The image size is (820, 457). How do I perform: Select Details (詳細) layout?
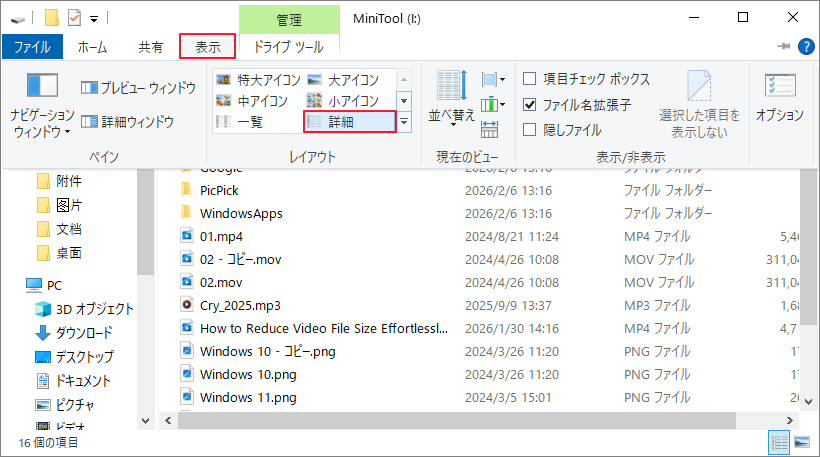(x=349, y=122)
